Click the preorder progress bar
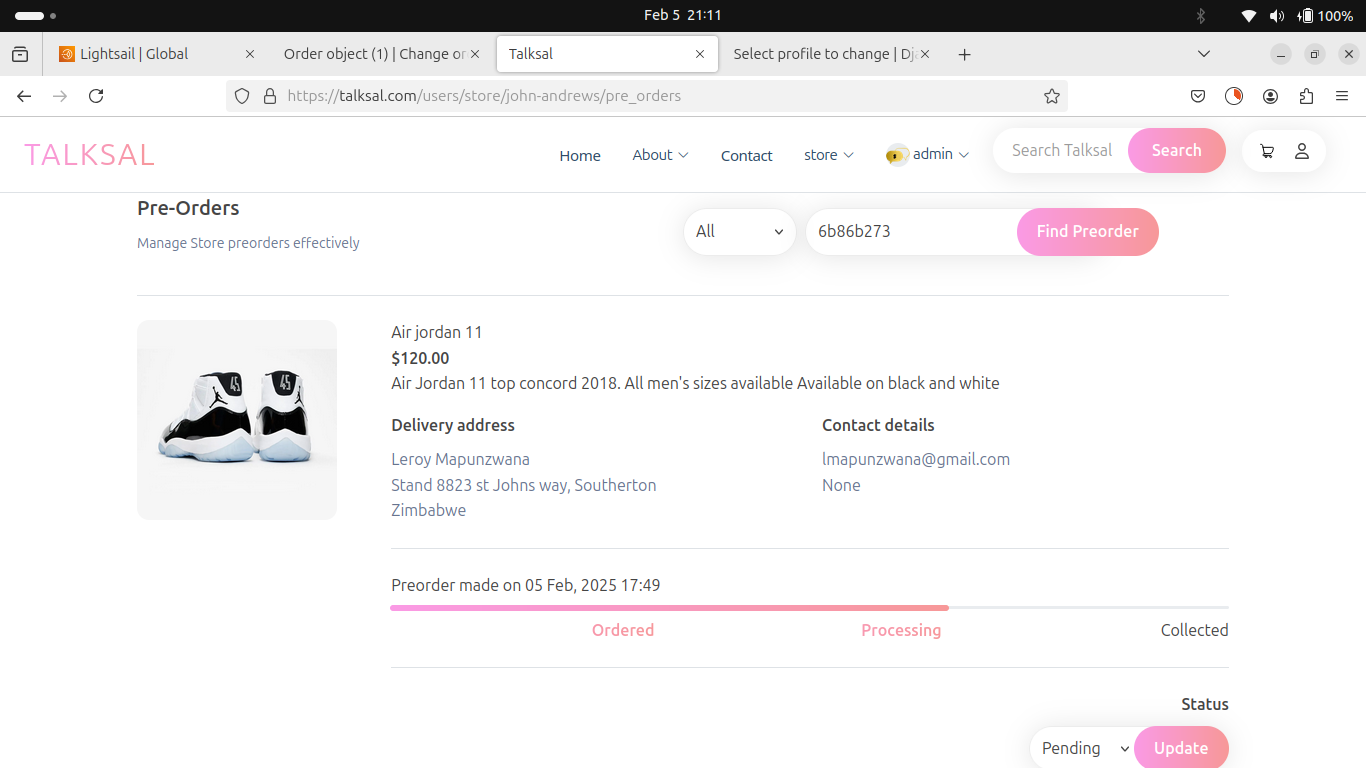This screenshot has width=1366, height=768. click(810, 607)
